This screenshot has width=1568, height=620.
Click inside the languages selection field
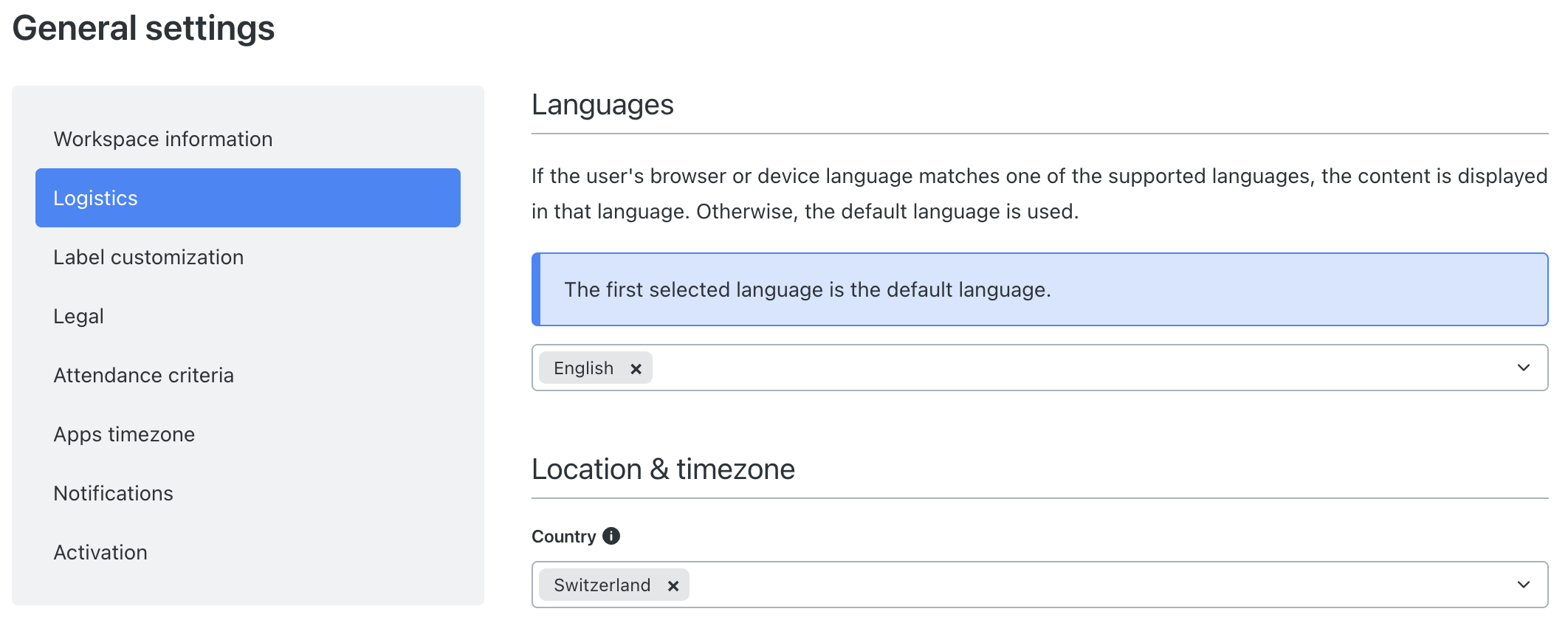pyautogui.click(x=1034, y=368)
